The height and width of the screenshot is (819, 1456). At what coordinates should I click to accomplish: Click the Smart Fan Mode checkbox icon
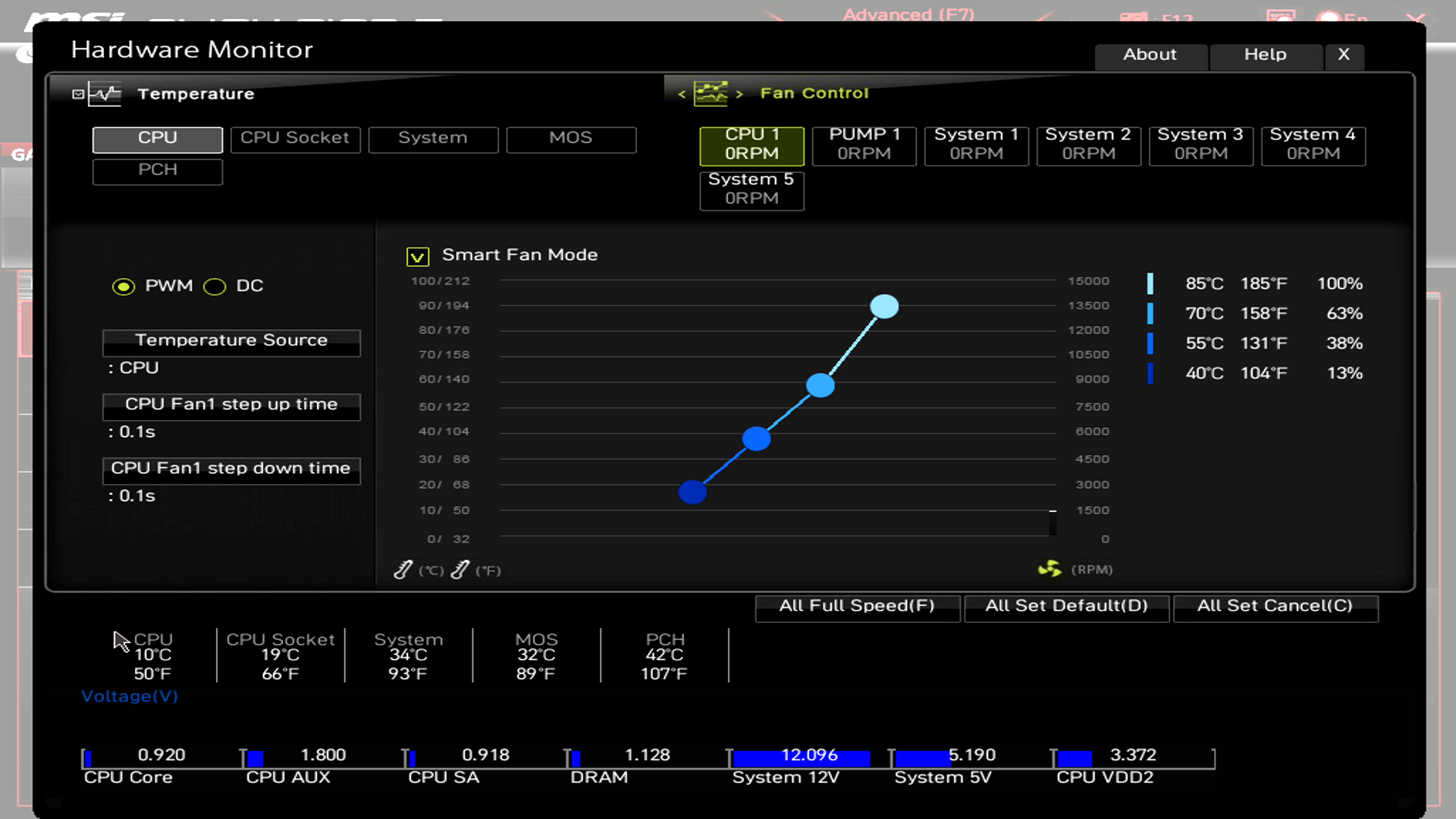419,256
